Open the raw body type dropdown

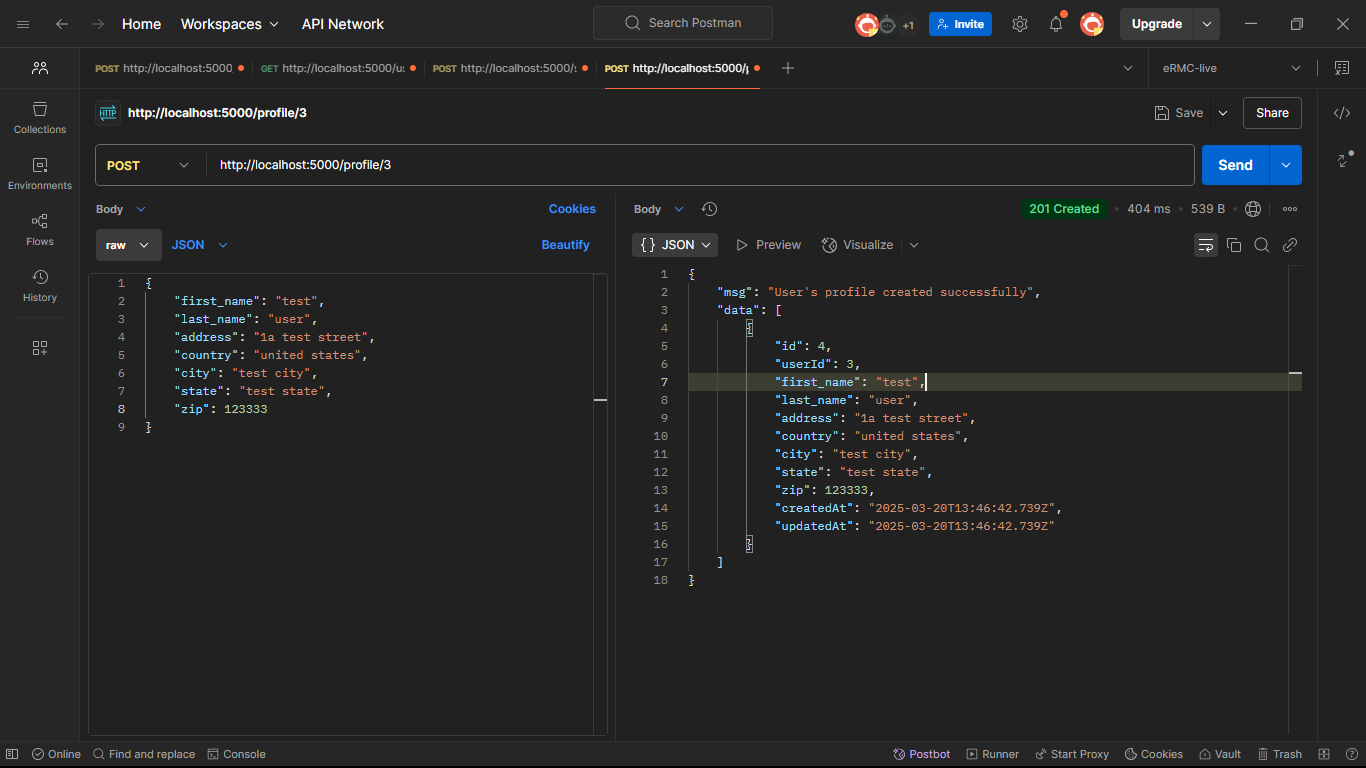(x=129, y=245)
